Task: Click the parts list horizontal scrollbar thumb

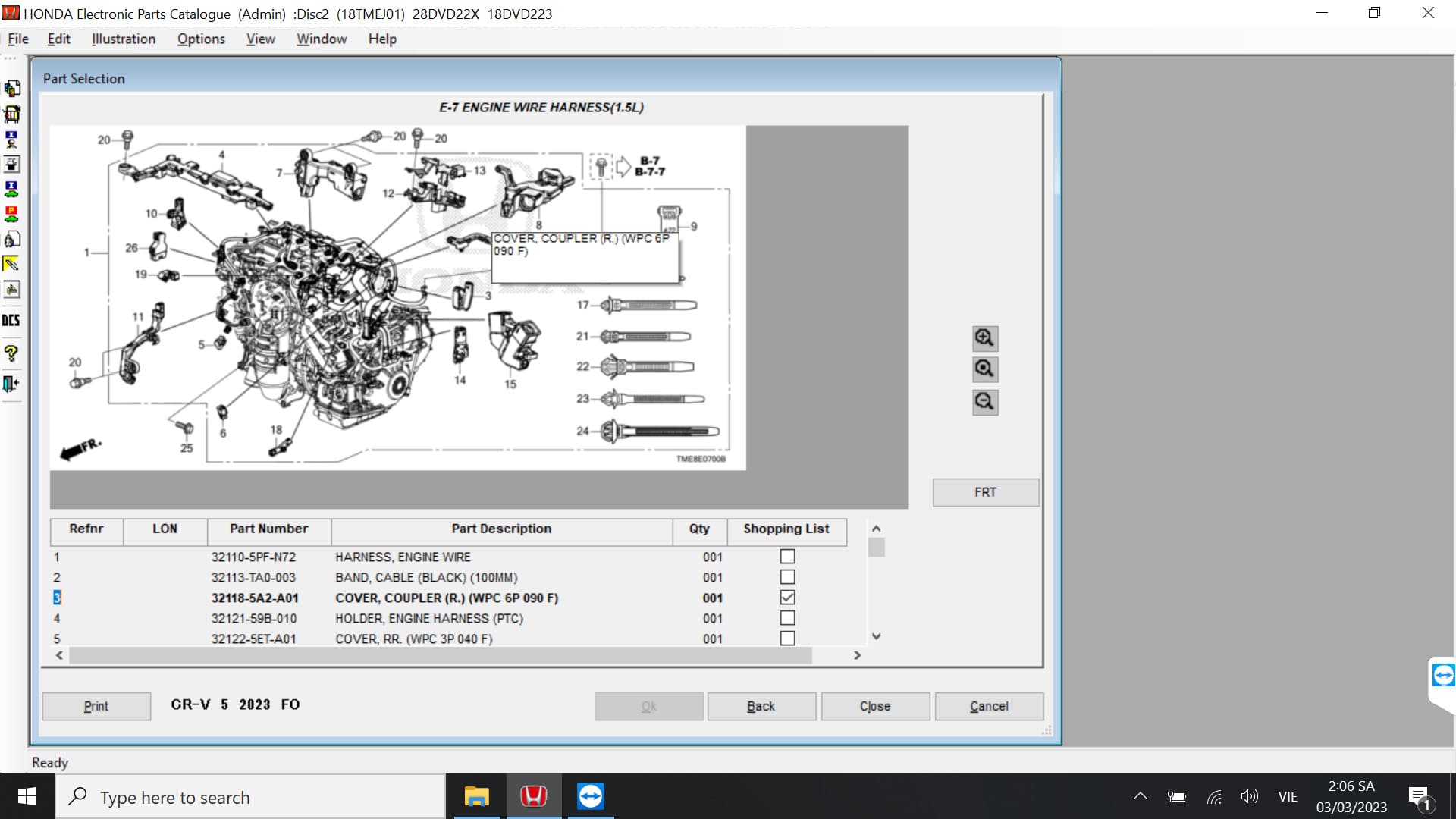Action: 440,655
